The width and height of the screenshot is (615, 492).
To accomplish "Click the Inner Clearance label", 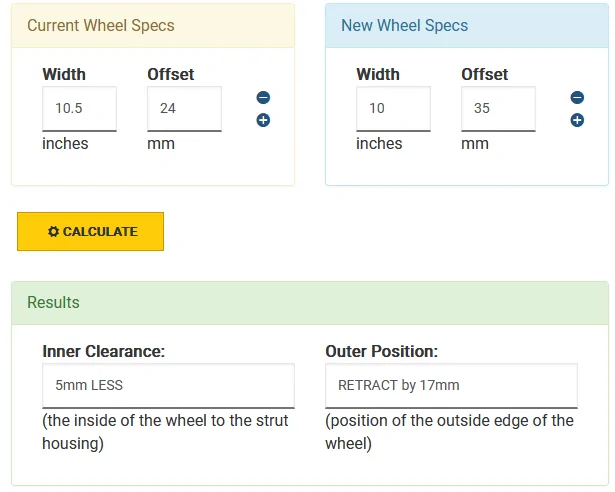I will [x=104, y=352].
